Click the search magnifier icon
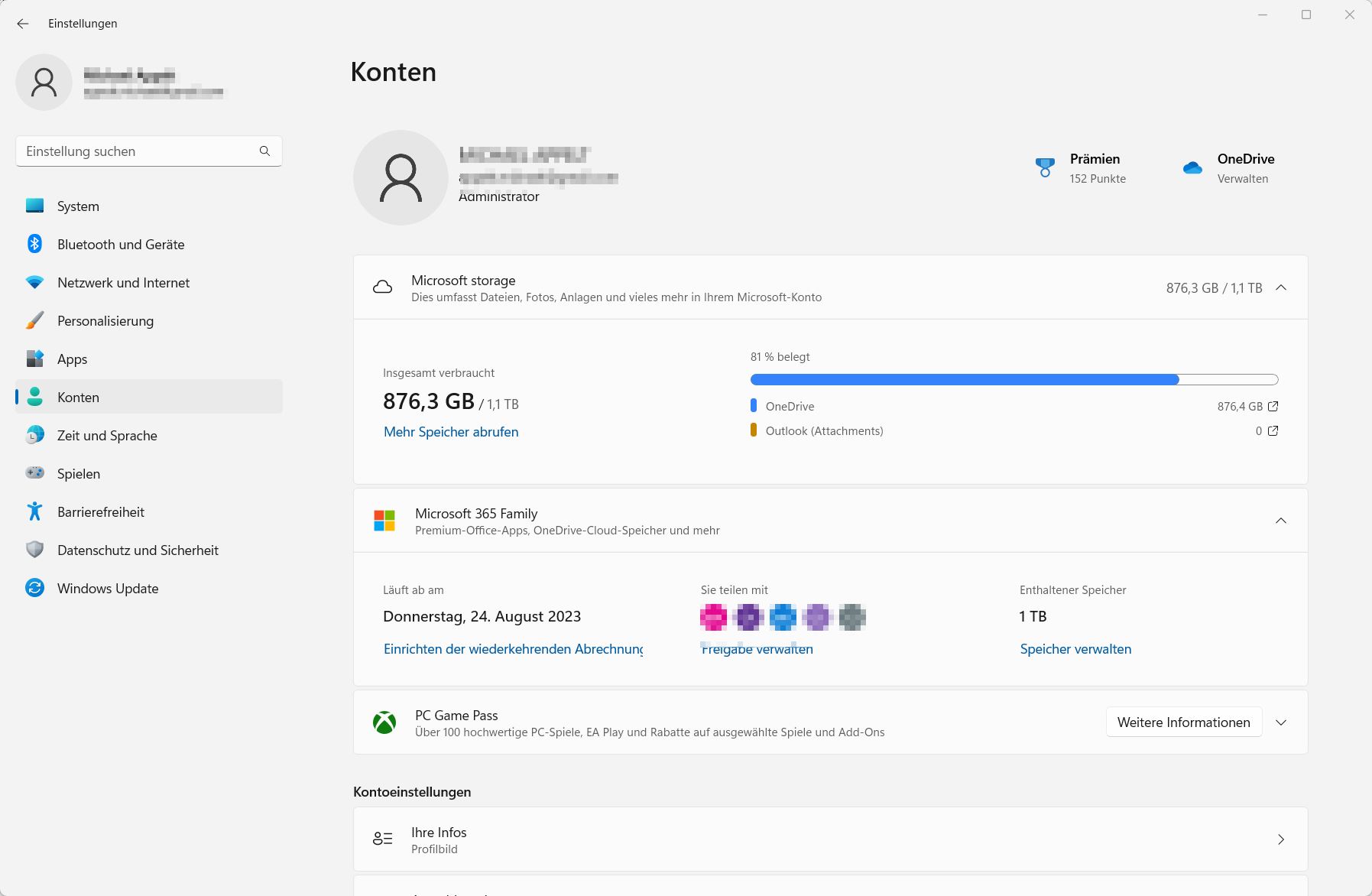 pos(264,151)
